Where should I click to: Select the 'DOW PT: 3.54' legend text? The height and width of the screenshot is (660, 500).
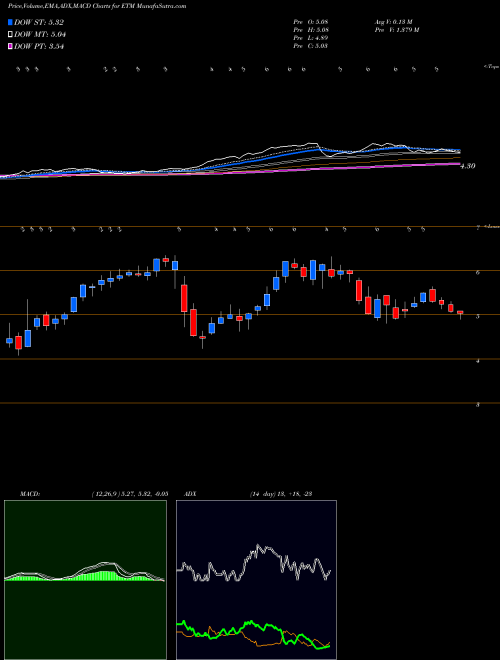[39, 47]
